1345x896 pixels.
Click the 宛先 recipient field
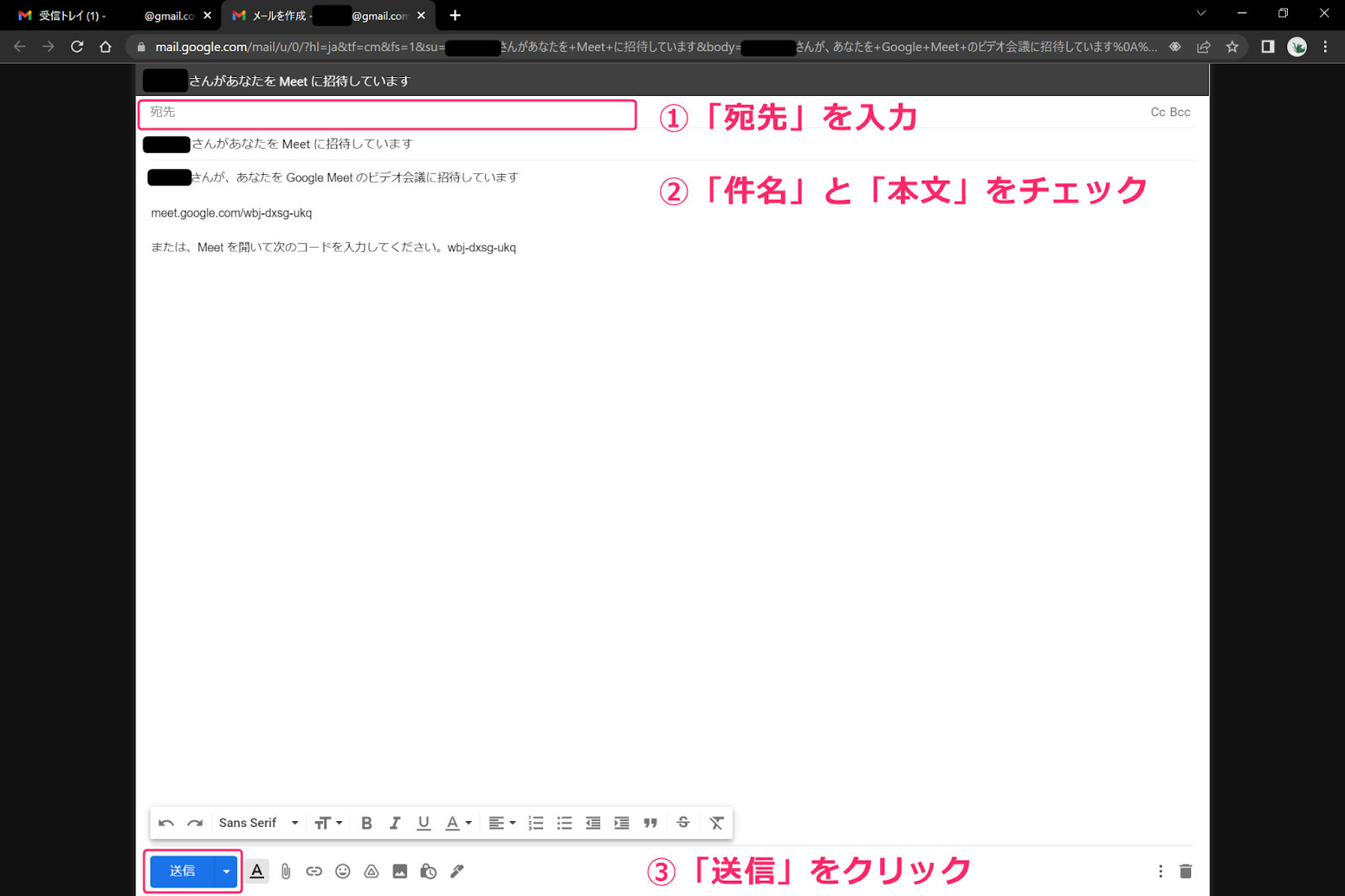(388, 114)
